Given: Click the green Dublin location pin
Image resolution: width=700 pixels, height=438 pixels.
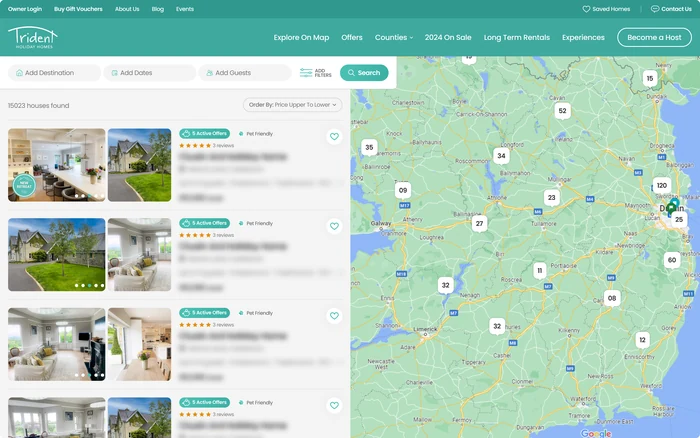Looking at the screenshot, I should tap(671, 209).
